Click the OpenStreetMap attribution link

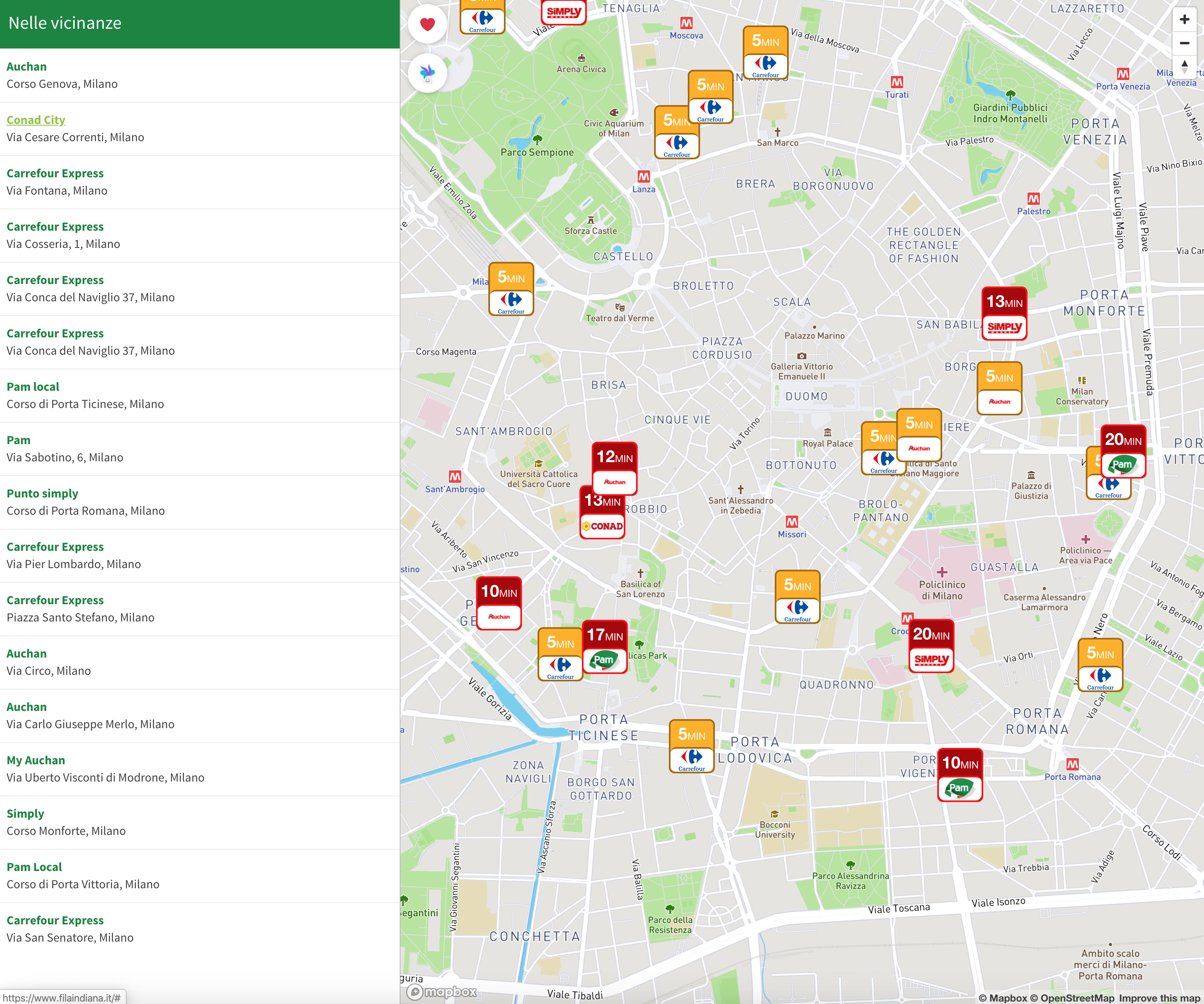pos(1072,998)
